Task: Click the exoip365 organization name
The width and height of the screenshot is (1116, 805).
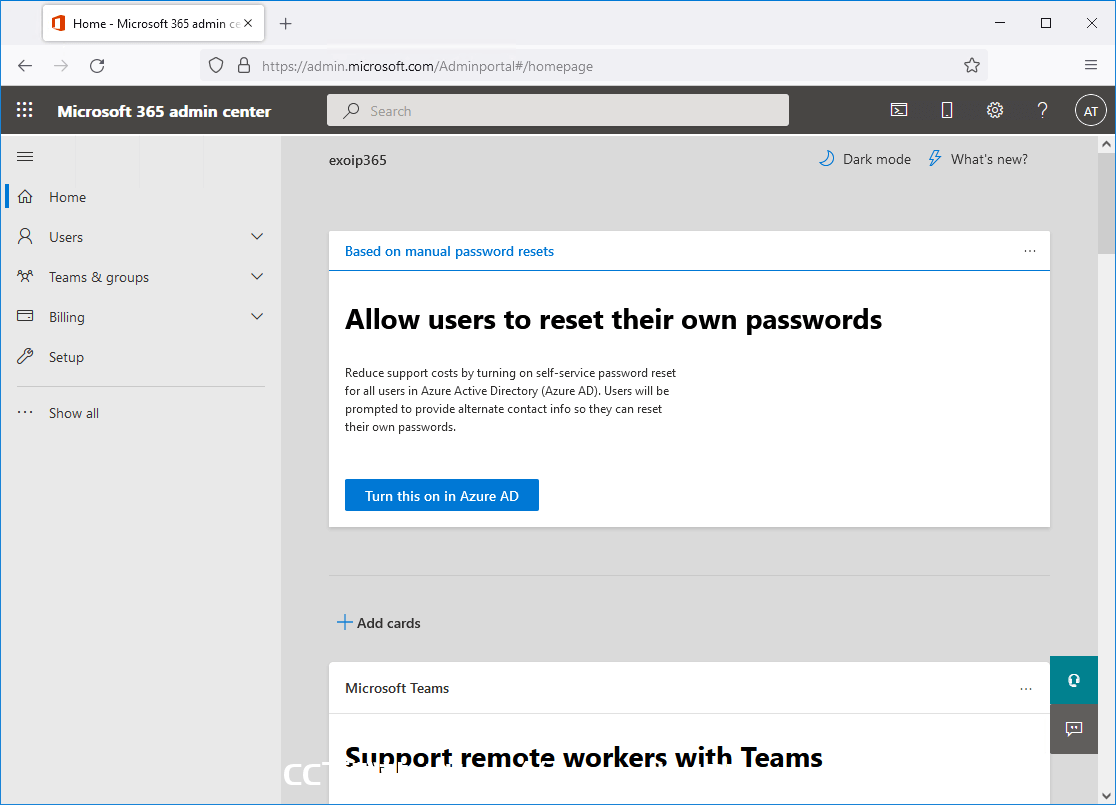Action: tap(357, 160)
